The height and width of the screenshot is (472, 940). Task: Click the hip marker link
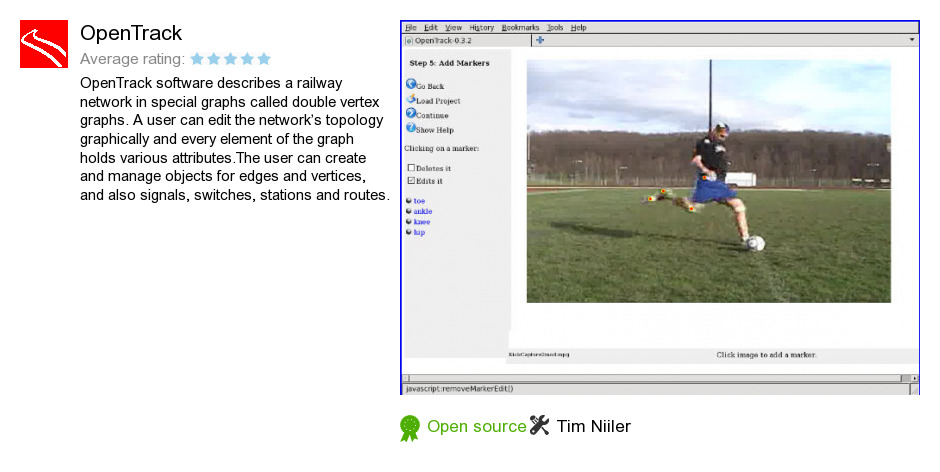click(419, 232)
